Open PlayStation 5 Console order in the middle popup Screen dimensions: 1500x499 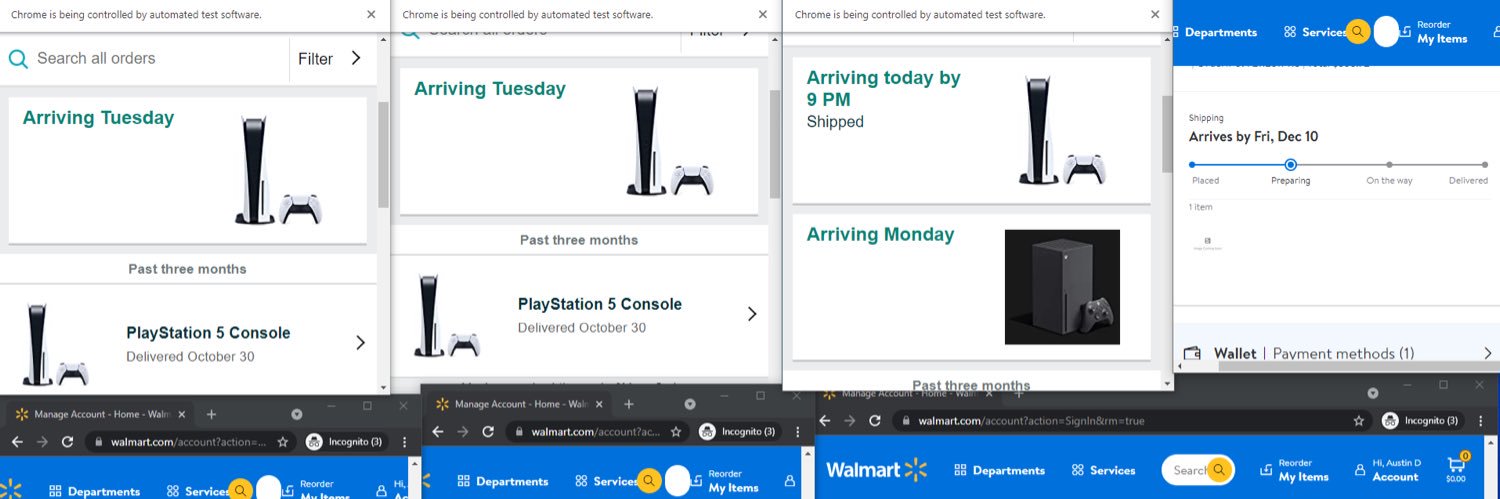(579, 314)
